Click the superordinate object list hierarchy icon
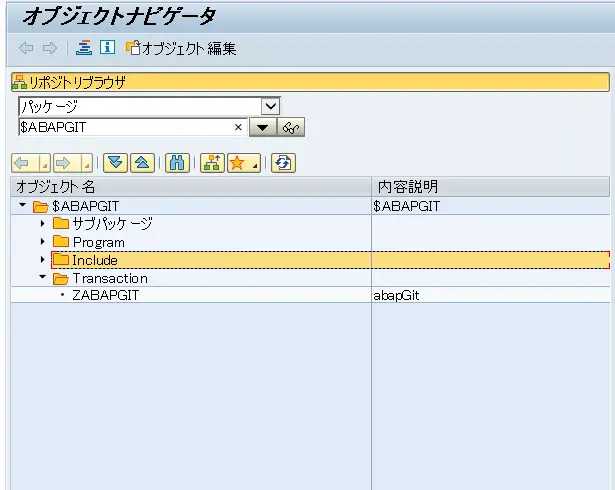 click(212, 163)
